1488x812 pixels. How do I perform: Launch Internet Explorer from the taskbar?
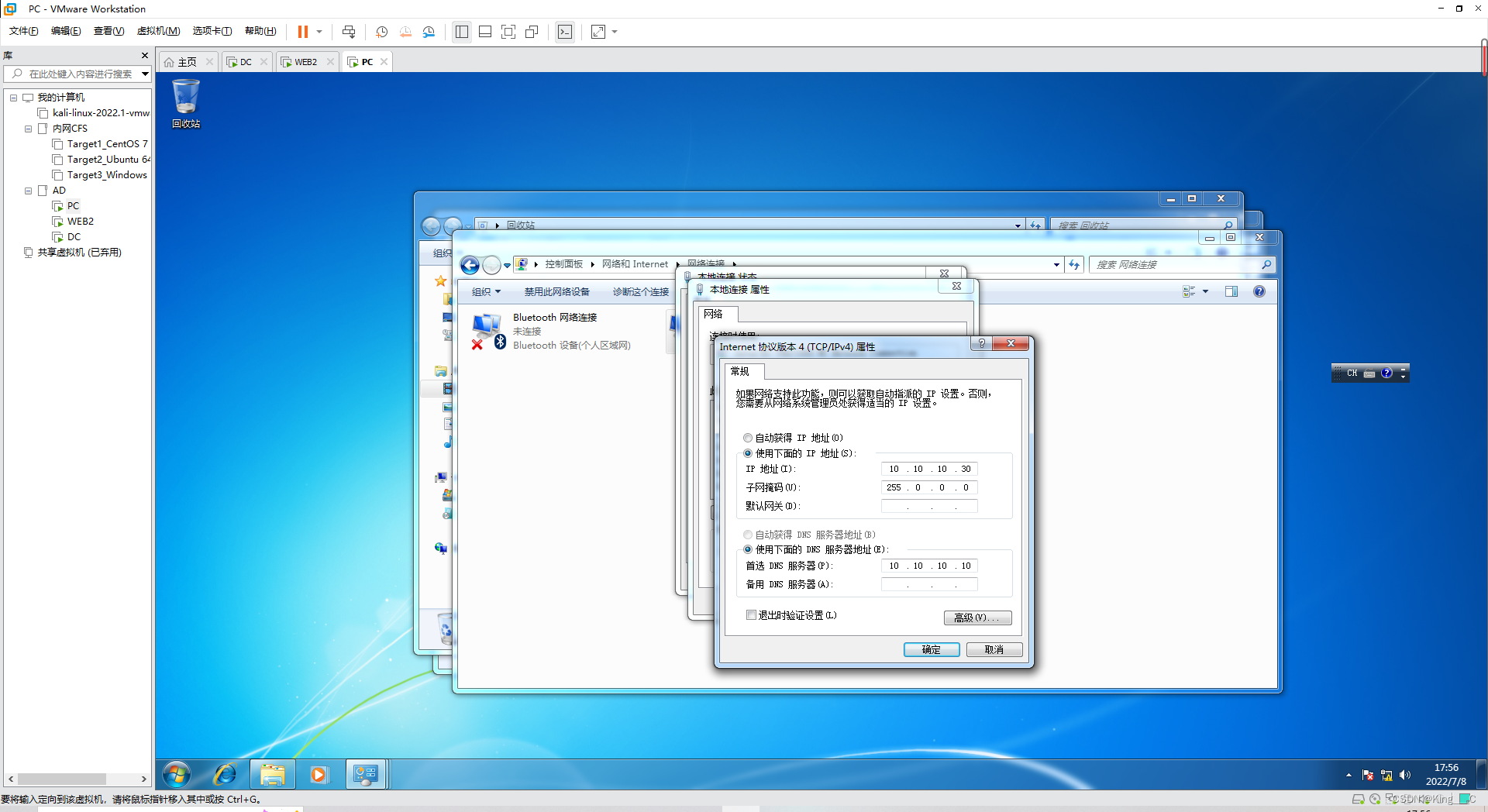[x=225, y=774]
